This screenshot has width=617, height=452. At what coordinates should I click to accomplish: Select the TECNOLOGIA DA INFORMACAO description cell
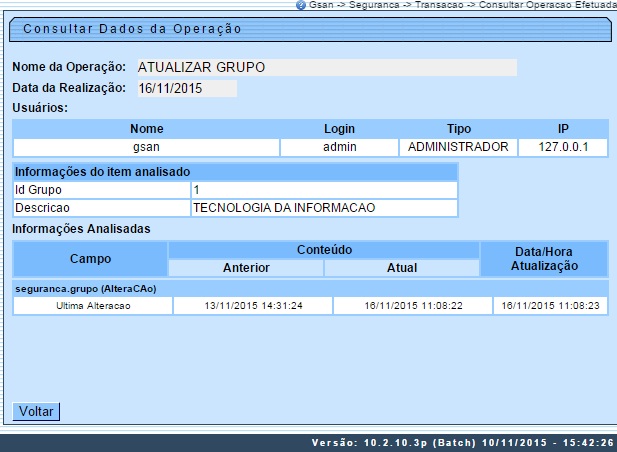[x=323, y=208]
